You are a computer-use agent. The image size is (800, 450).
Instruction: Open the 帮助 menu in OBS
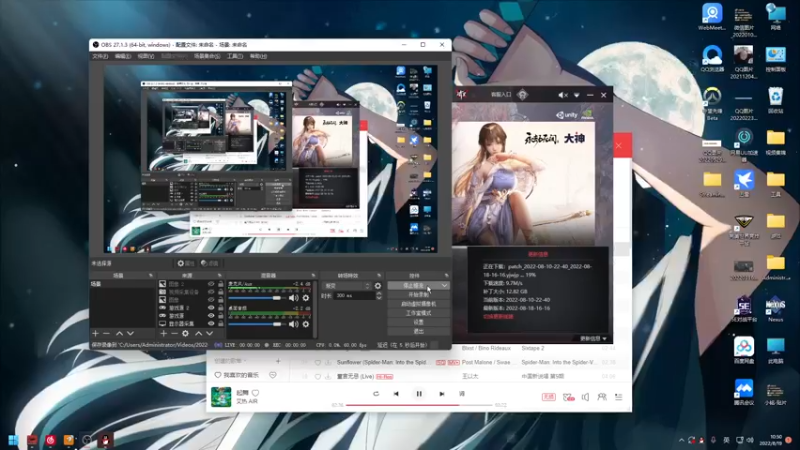click(258, 56)
